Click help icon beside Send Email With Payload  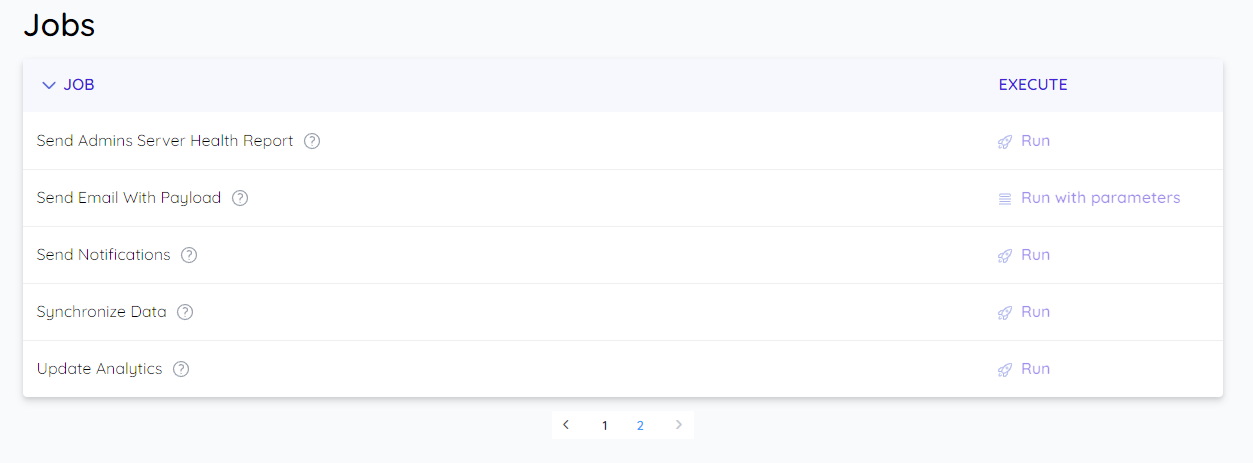(x=240, y=198)
